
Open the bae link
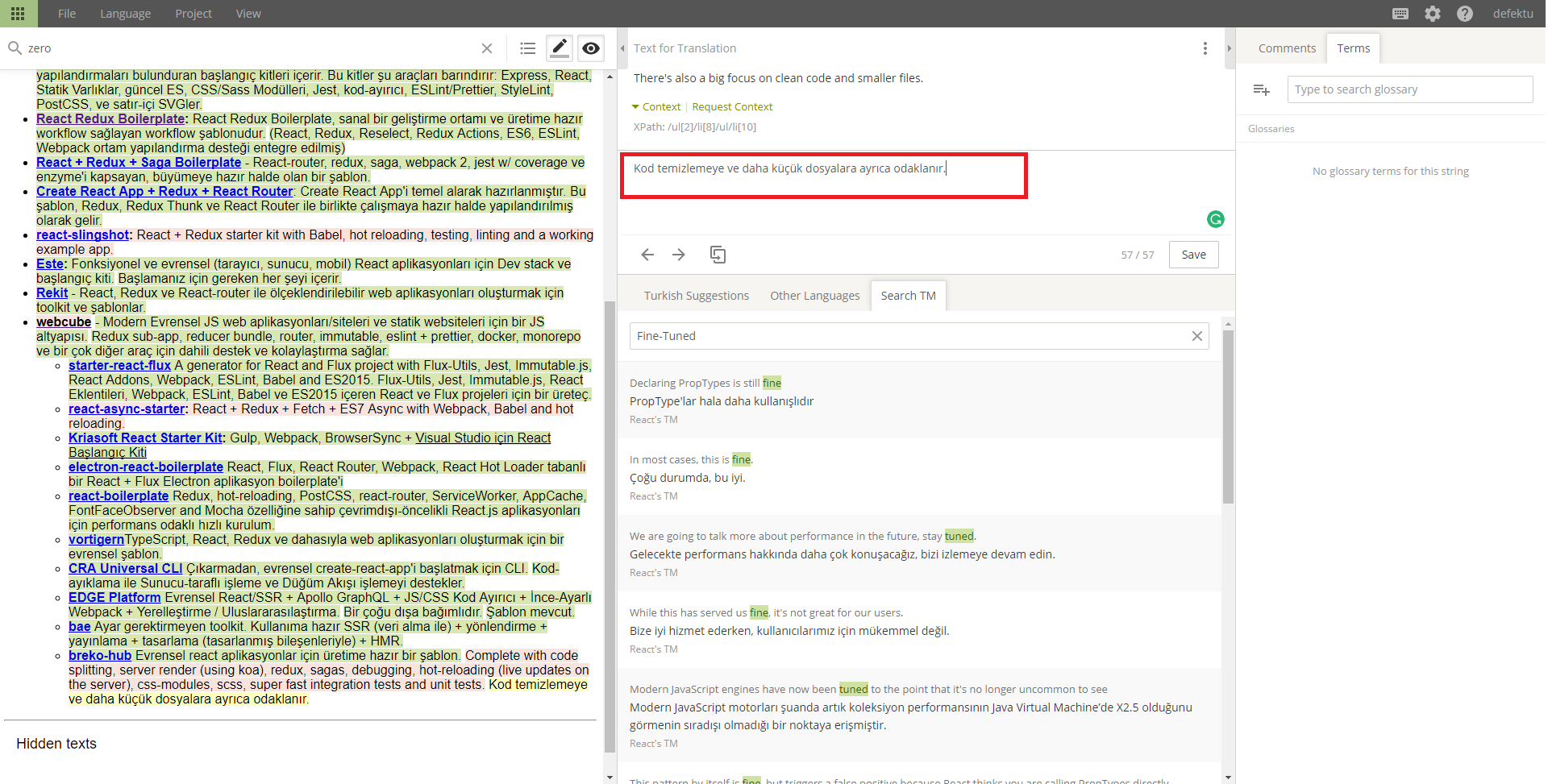80,627
